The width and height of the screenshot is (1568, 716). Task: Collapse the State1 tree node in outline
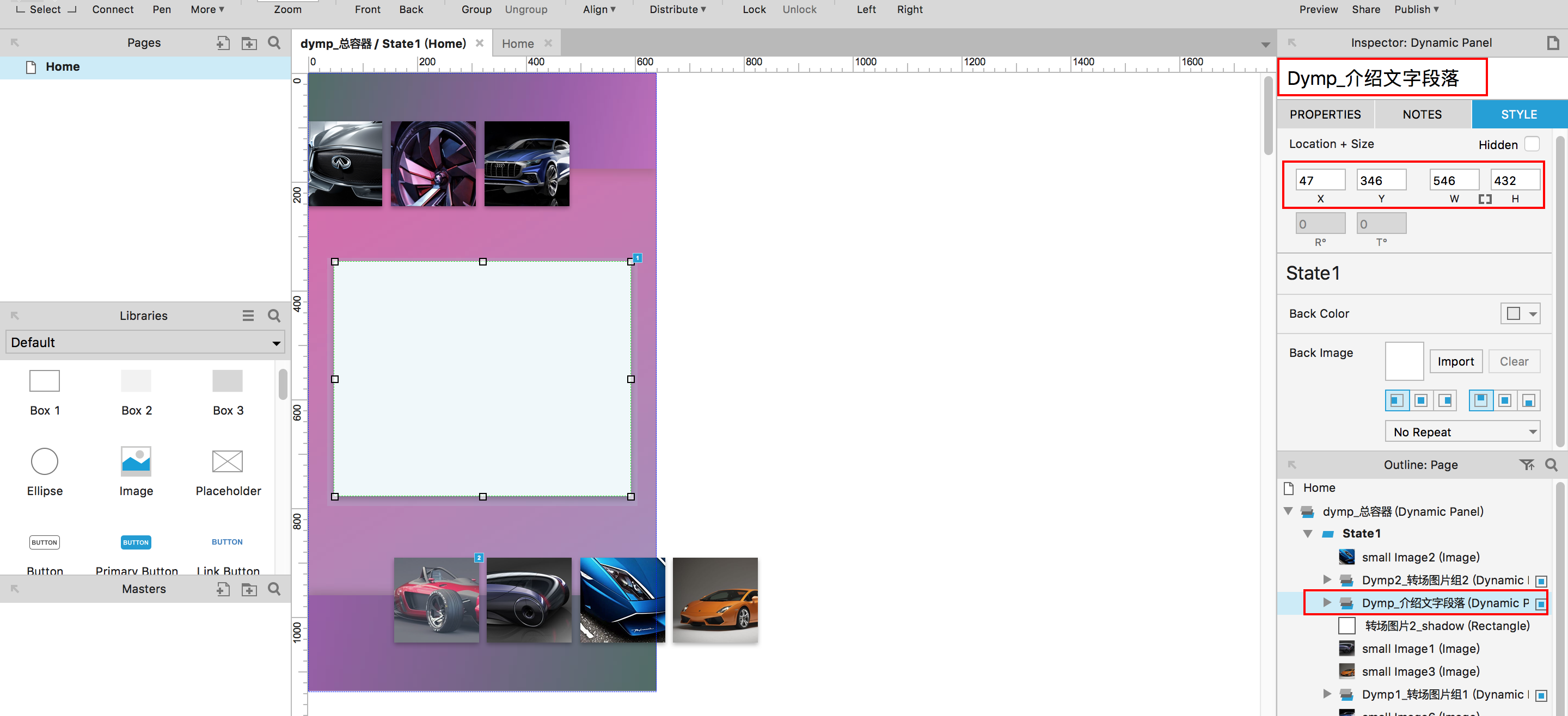coord(1307,534)
